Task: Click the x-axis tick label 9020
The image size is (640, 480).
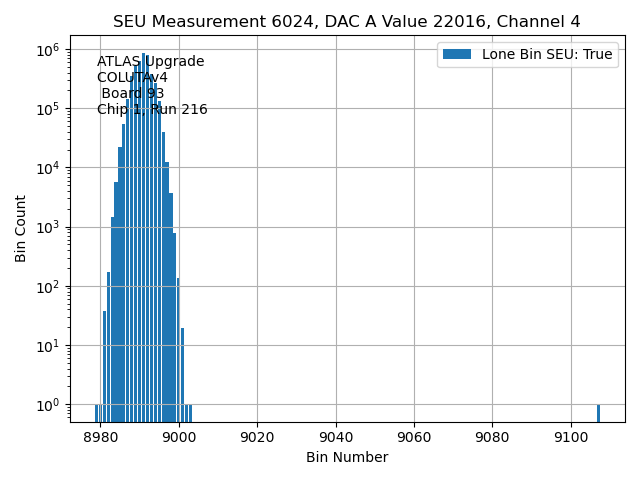Action: tap(257, 438)
